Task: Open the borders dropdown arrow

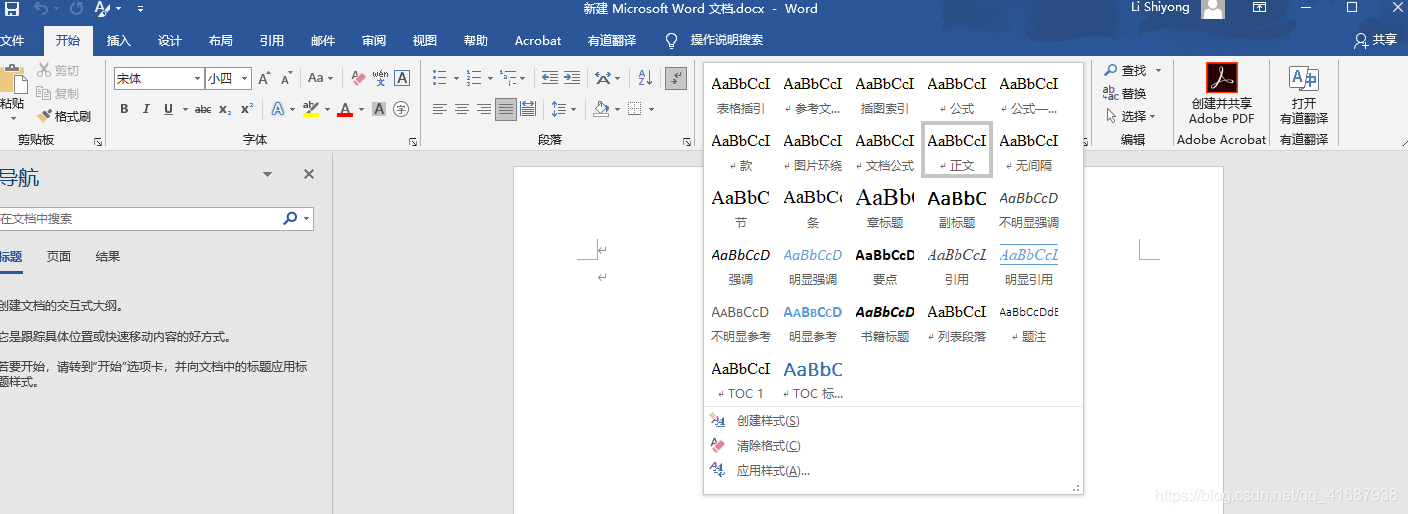Action: tap(651, 109)
